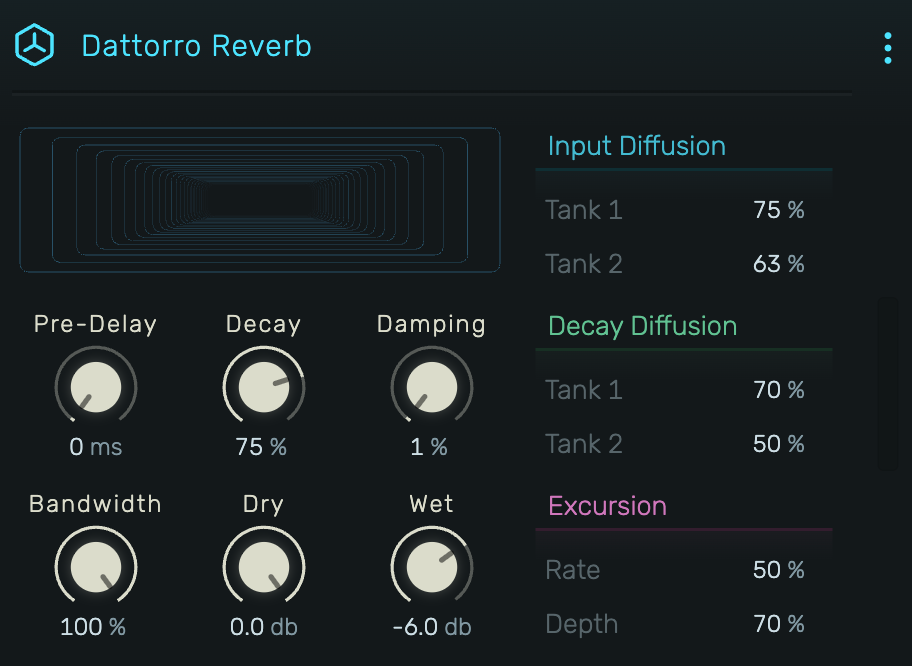Click the Decay Diffusion section header

tap(643, 326)
